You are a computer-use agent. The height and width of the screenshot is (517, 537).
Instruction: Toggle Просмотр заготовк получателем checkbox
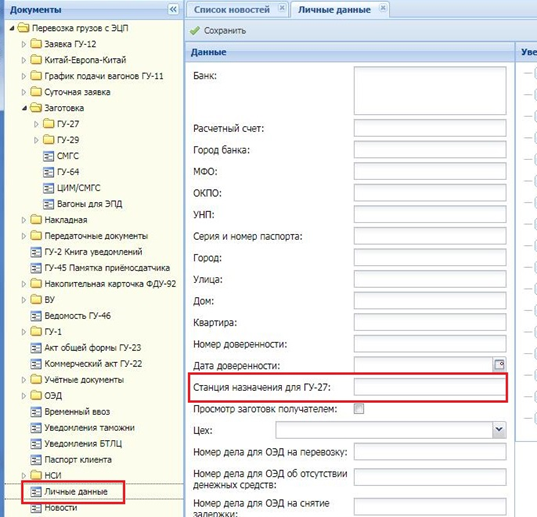[359, 409]
